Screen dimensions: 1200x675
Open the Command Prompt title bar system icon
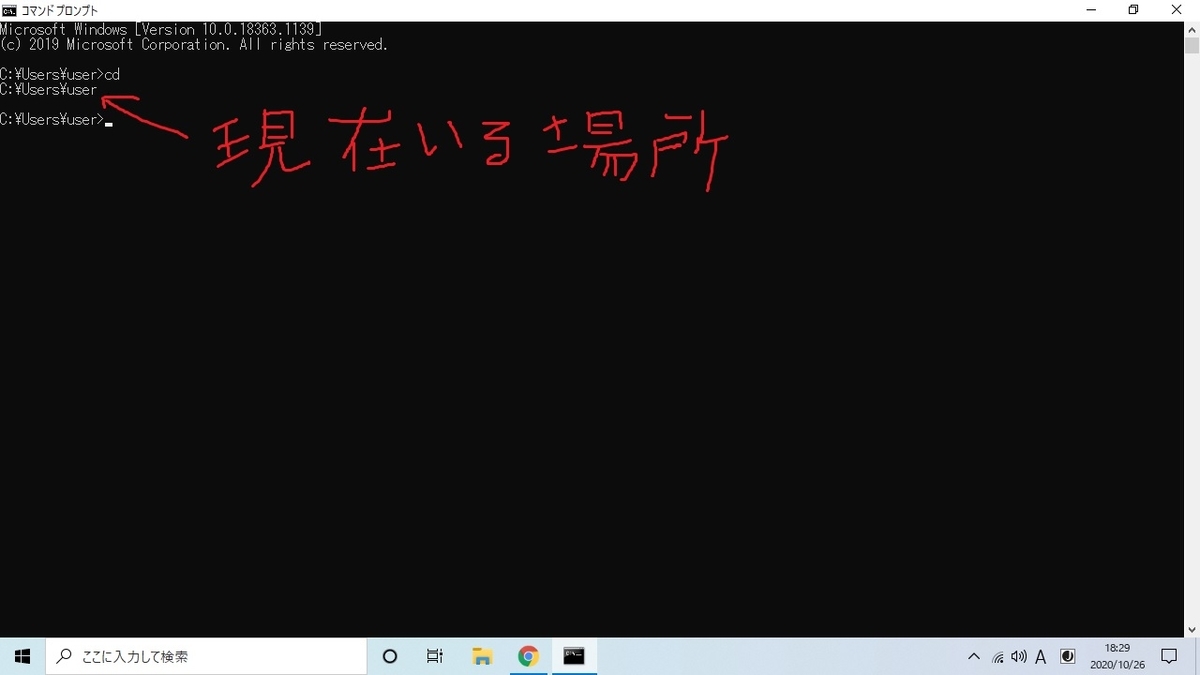9,10
